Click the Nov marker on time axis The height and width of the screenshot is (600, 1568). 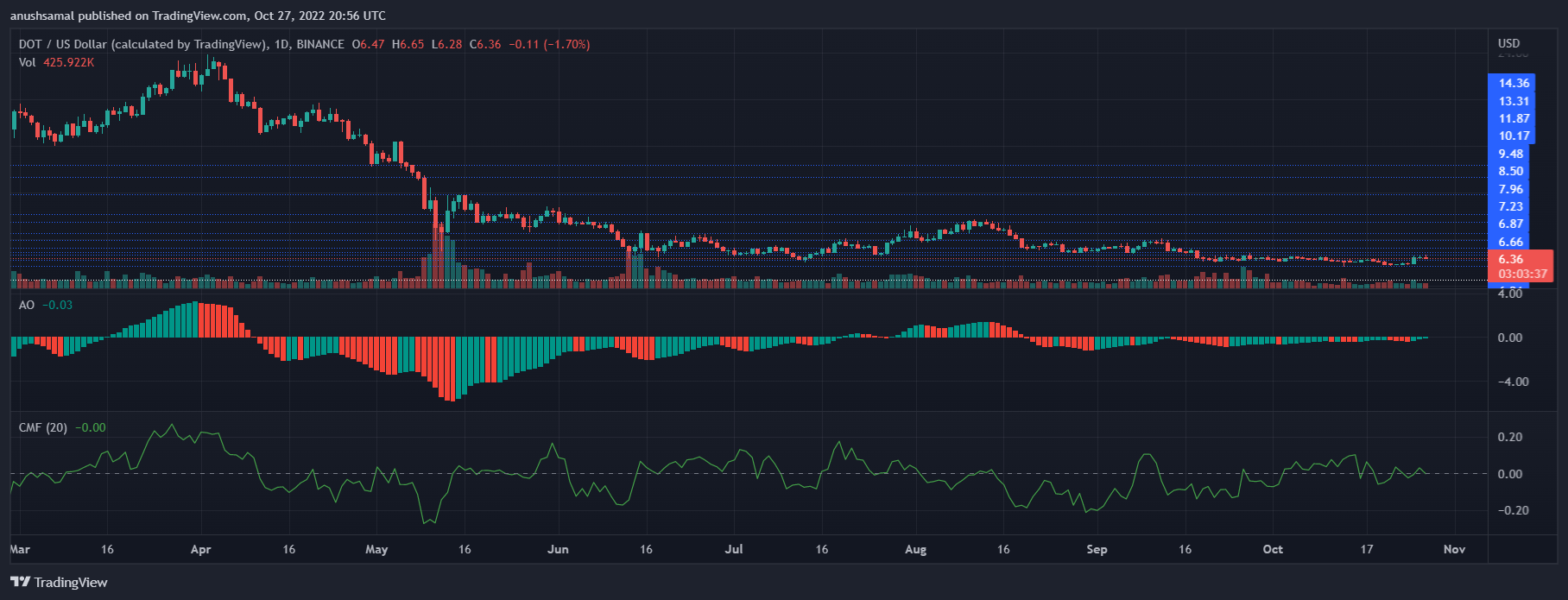1454,549
